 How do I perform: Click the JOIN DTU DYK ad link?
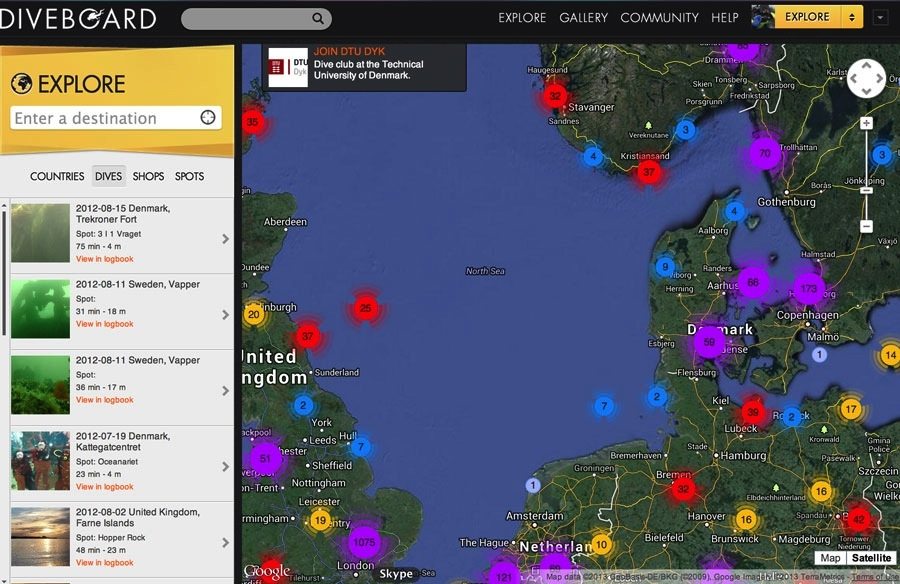349,51
